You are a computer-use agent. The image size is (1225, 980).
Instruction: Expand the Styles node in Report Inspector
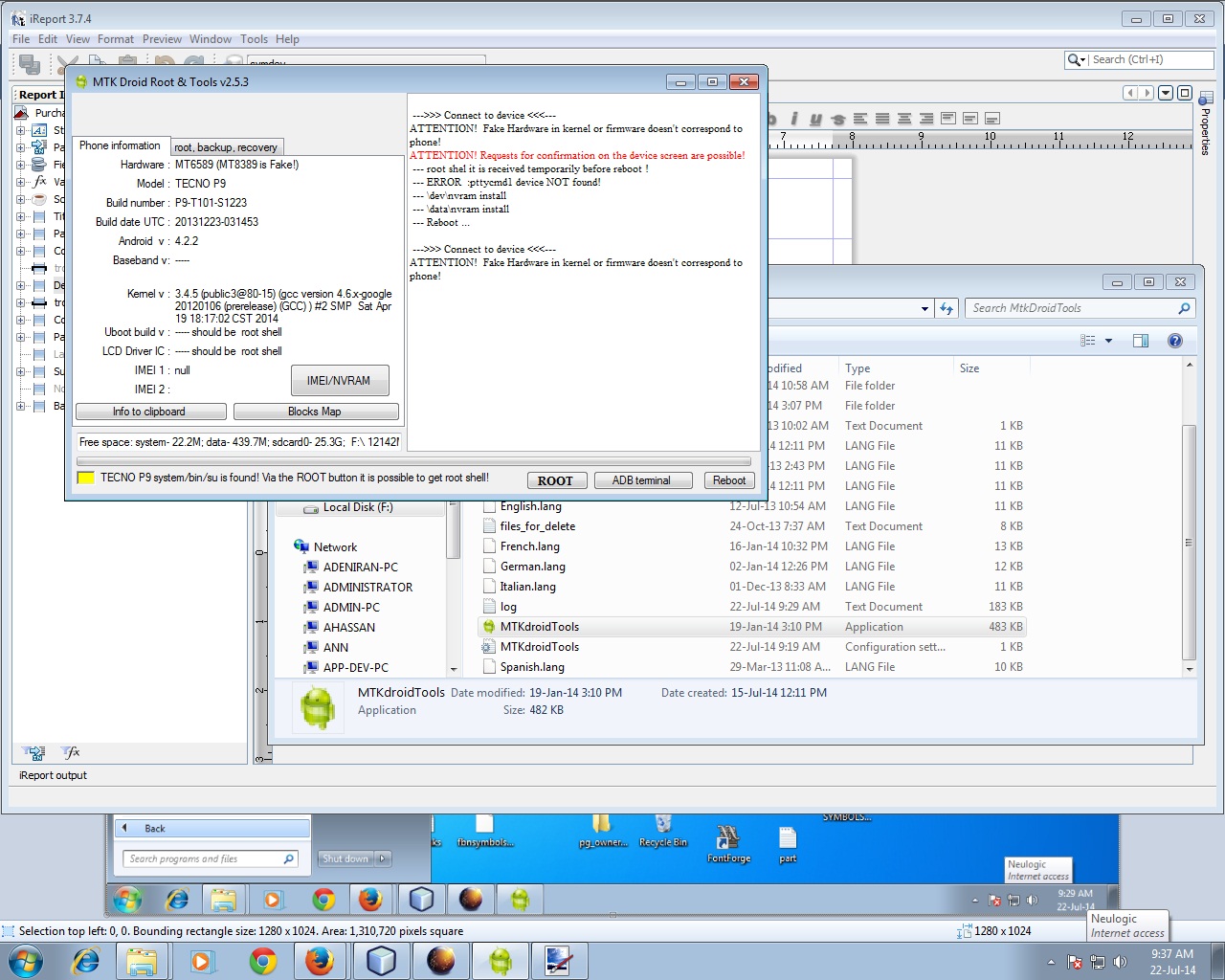tap(20, 130)
